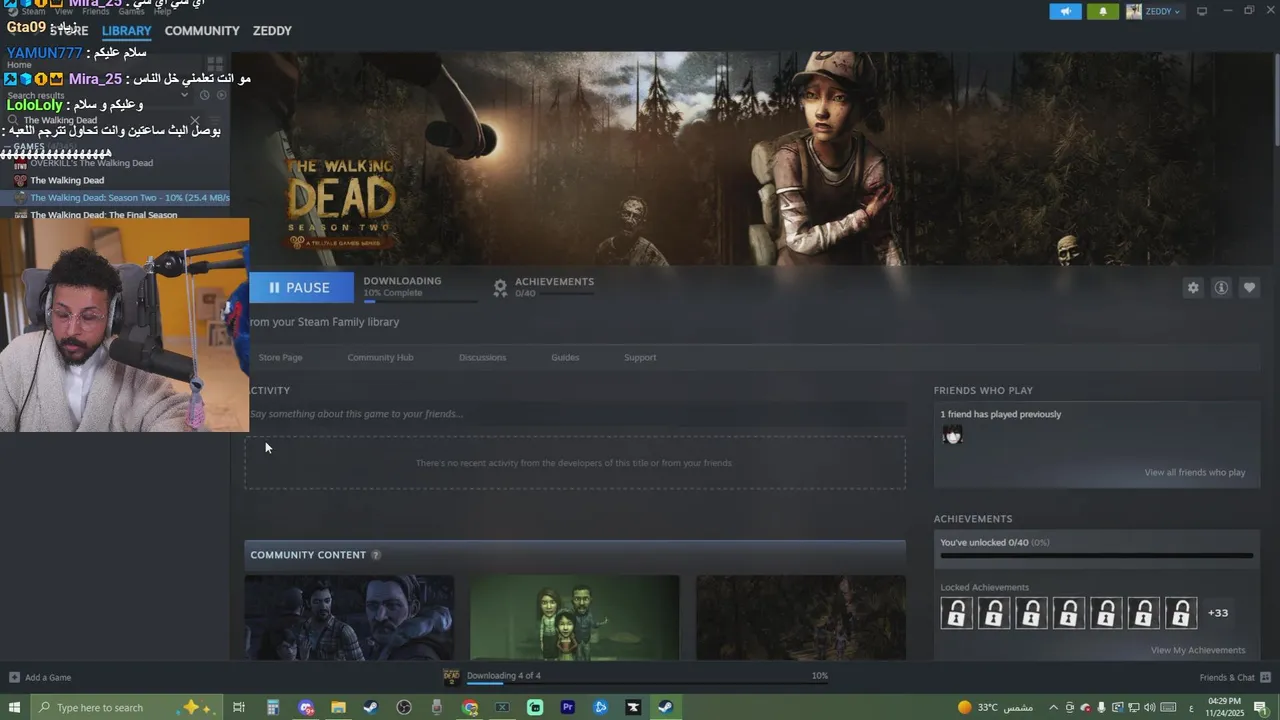
Task: Switch to Big Picture mode monitor icon
Action: click(x=1202, y=11)
